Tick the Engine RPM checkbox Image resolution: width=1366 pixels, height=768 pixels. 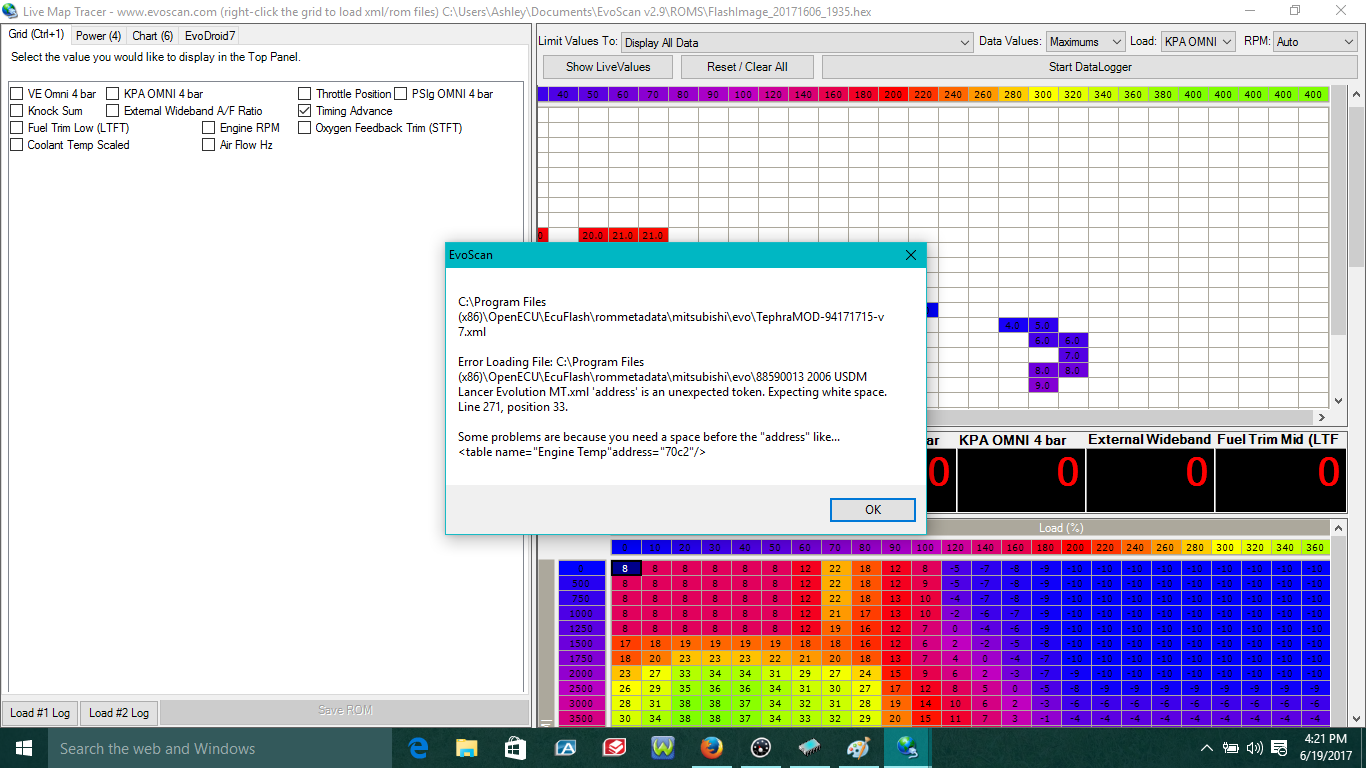pyautogui.click(x=209, y=128)
